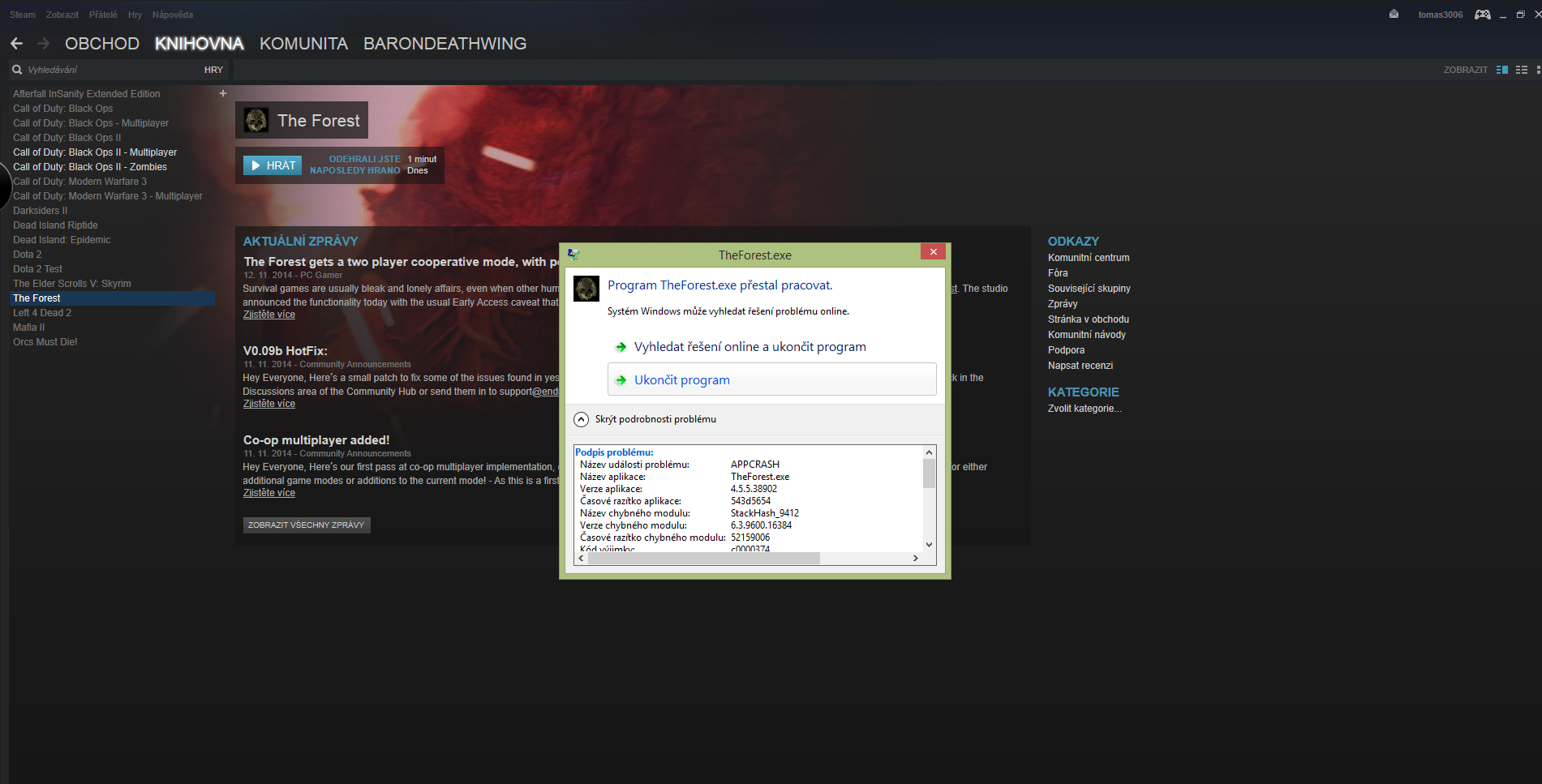
Task: Click The Forest skull icon in crash dialog
Action: (x=586, y=289)
